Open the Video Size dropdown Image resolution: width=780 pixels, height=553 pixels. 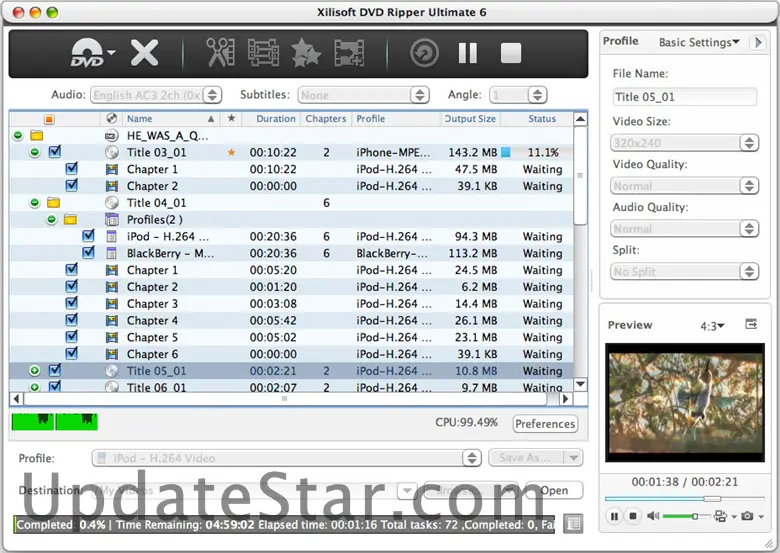point(684,143)
